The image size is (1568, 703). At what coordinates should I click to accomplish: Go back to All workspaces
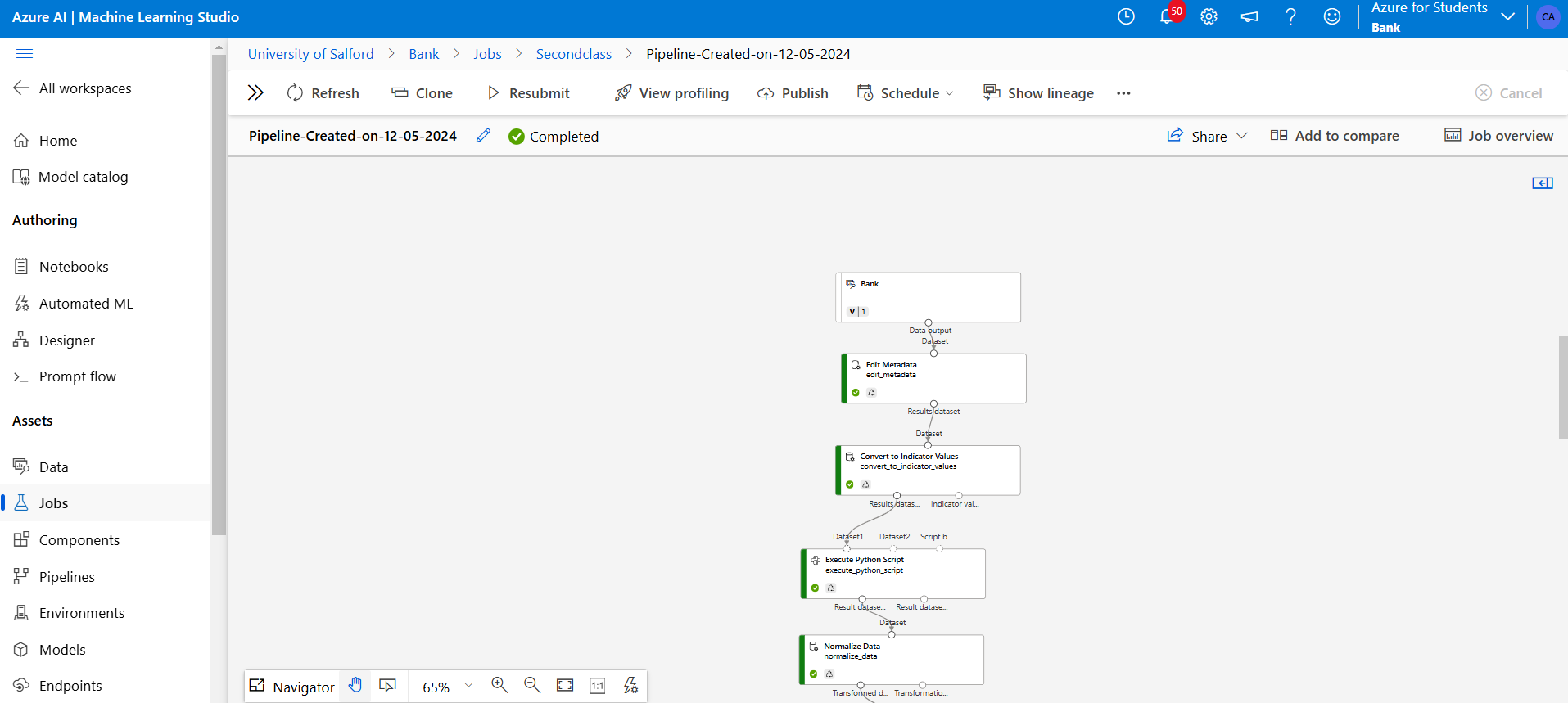point(72,88)
